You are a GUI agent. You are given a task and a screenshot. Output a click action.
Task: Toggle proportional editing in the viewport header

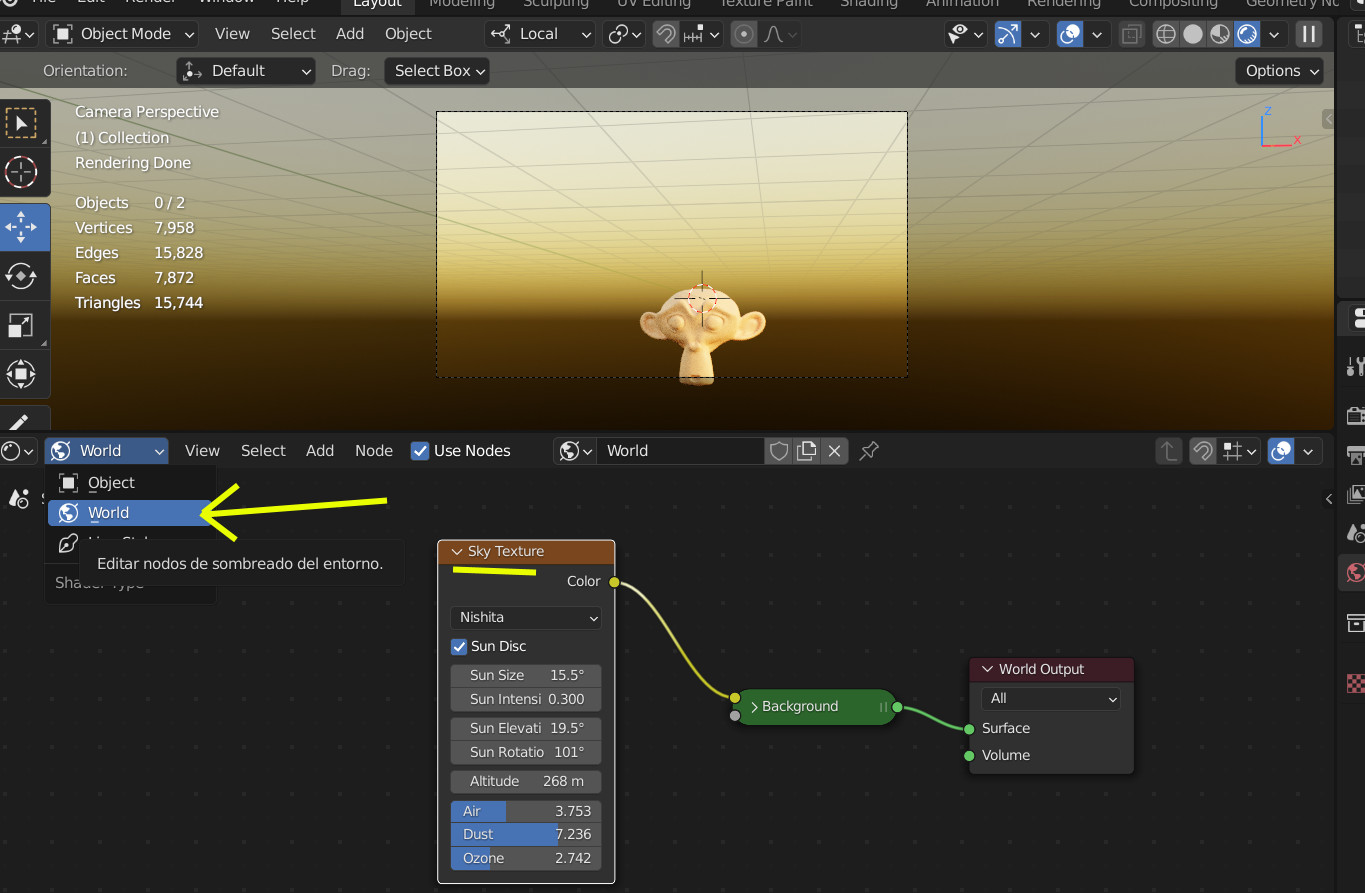743,34
